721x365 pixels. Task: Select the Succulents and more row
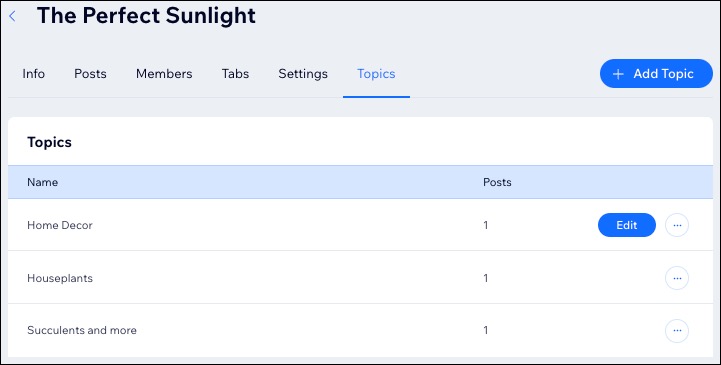click(x=360, y=331)
